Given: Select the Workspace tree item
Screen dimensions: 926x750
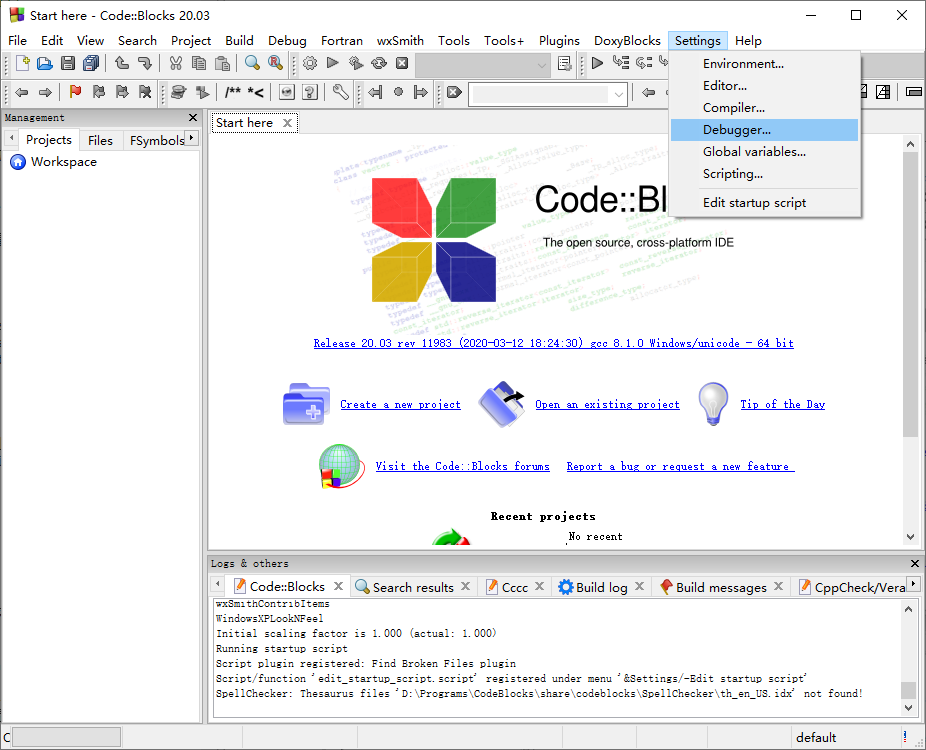Looking at the screenshot, I should coord(63,162).
